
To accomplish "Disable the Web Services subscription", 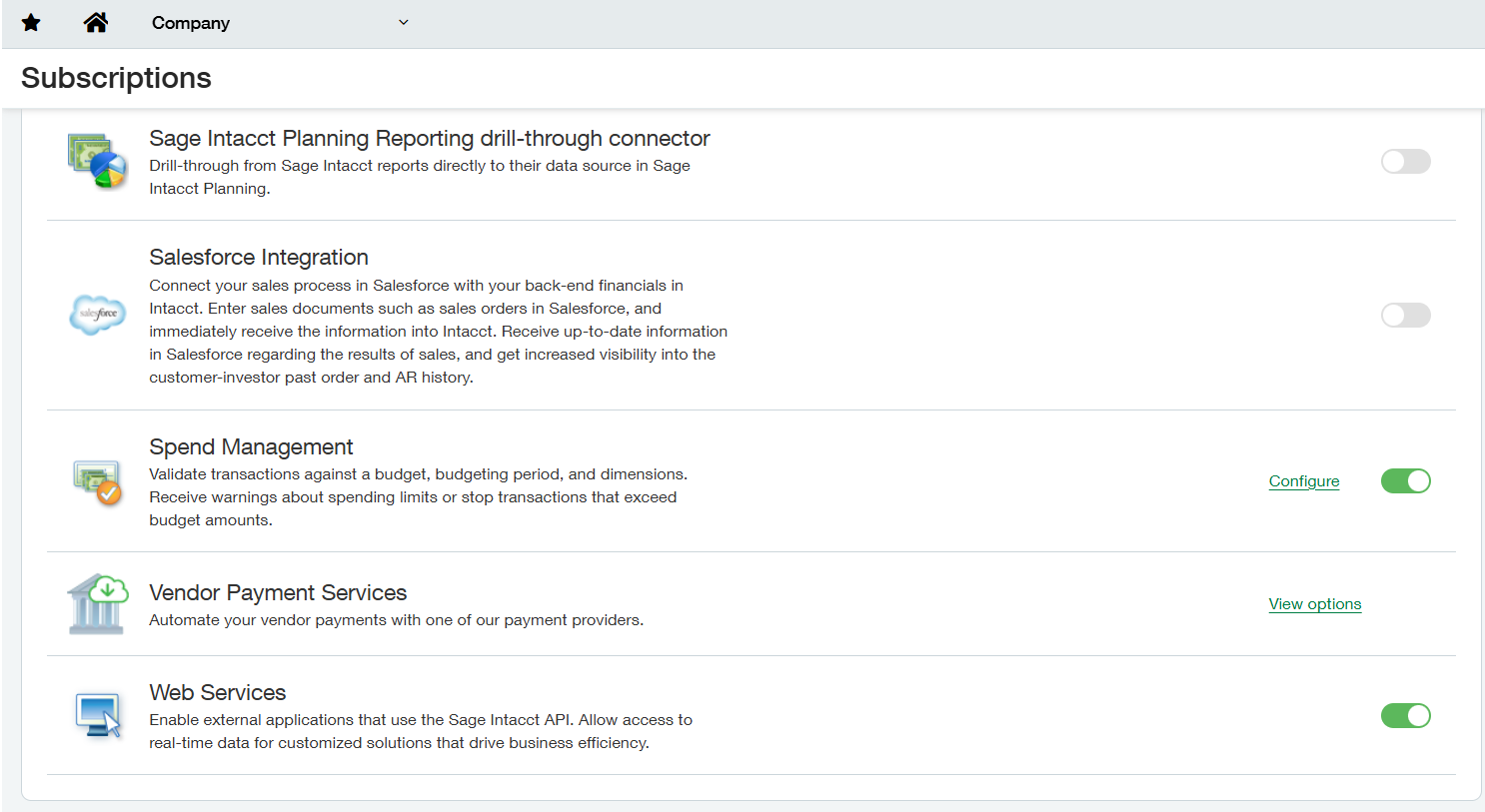I will point(1406,715).
